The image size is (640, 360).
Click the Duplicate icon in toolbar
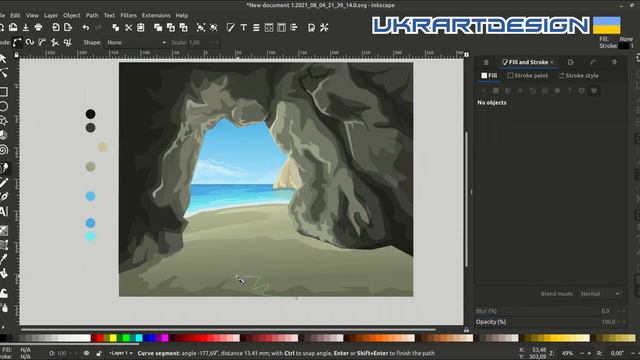(158, 27)
